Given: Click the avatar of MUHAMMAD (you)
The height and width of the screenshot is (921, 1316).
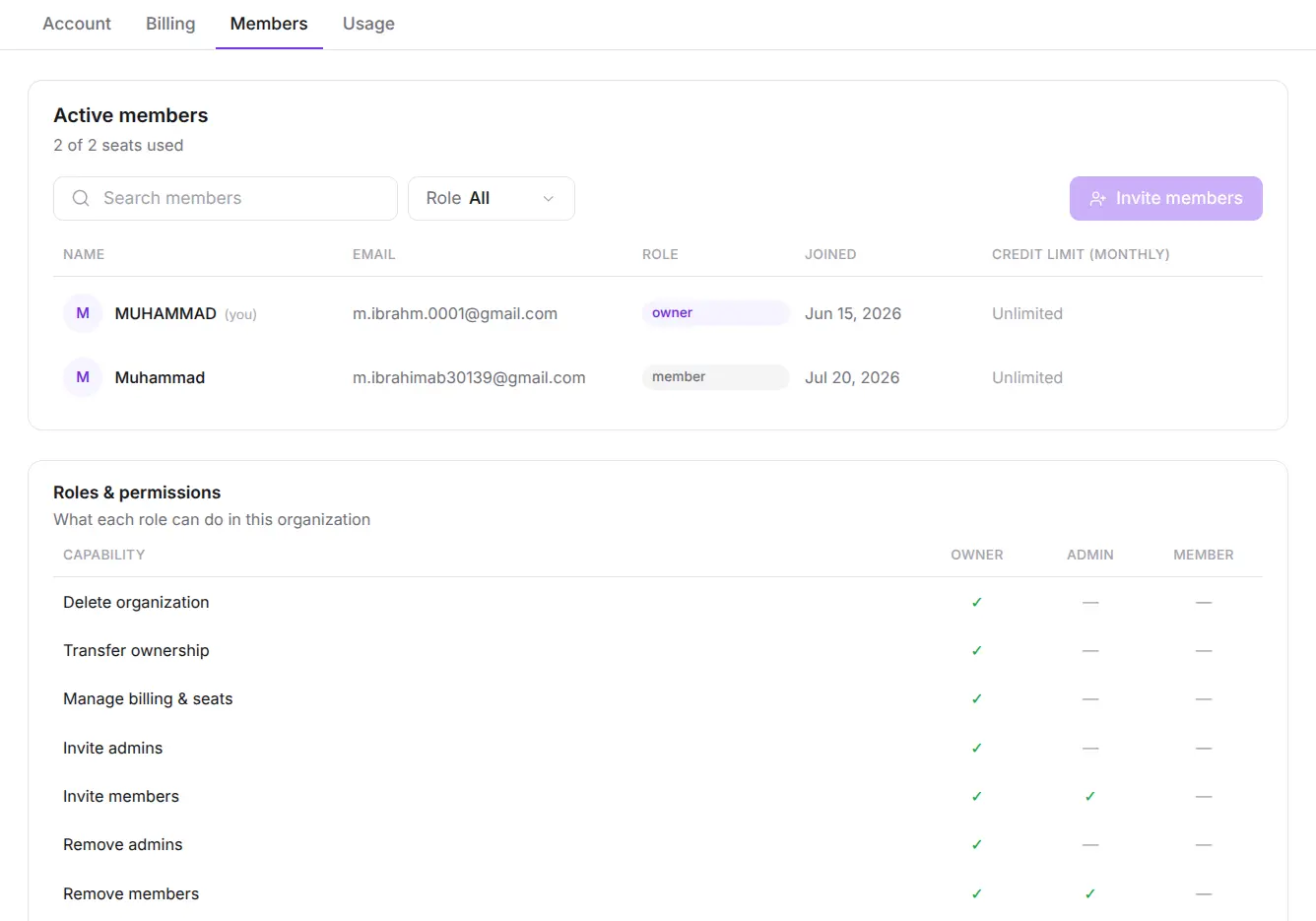Looking at the screenshot, I should click(83, 313).
